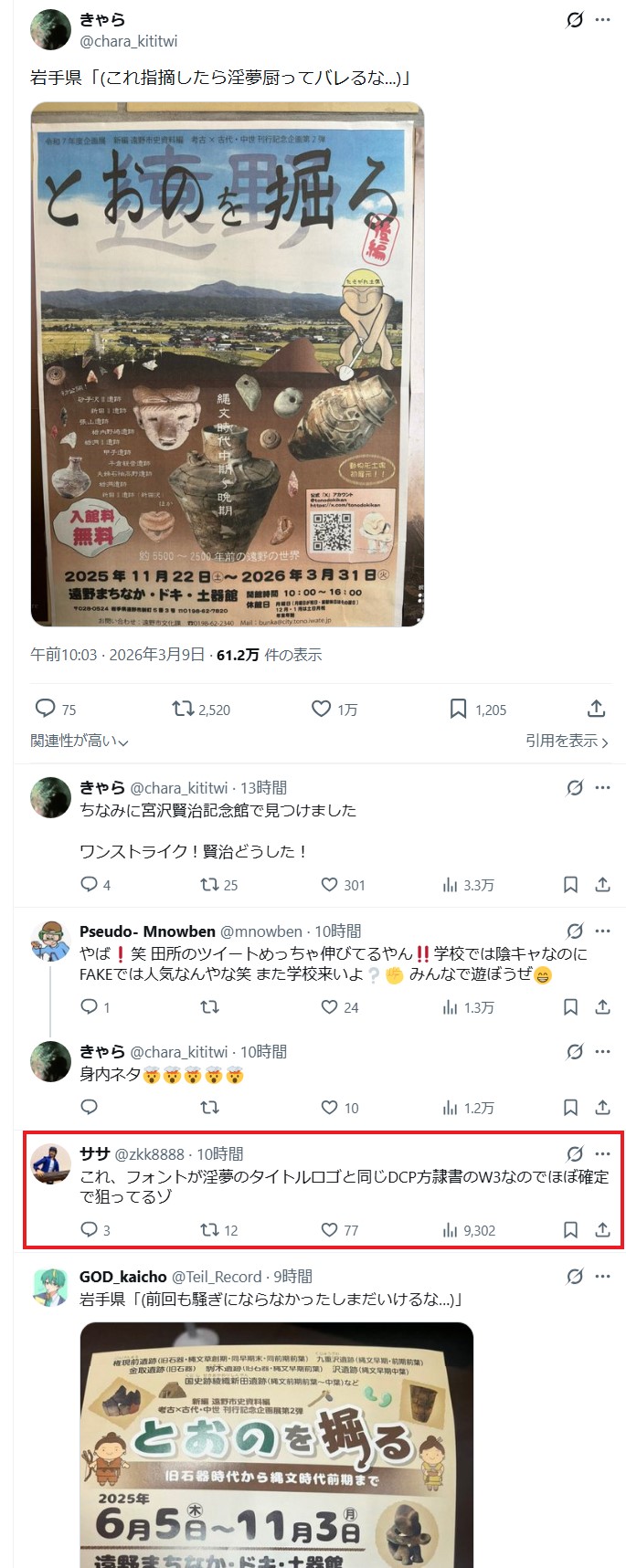Open the 午前10:03 · 2026年3月9日 timestamp
Image resolution: width=626 pixels, height=1568 pixels.
pyautogui.click(x=118, y=655)
